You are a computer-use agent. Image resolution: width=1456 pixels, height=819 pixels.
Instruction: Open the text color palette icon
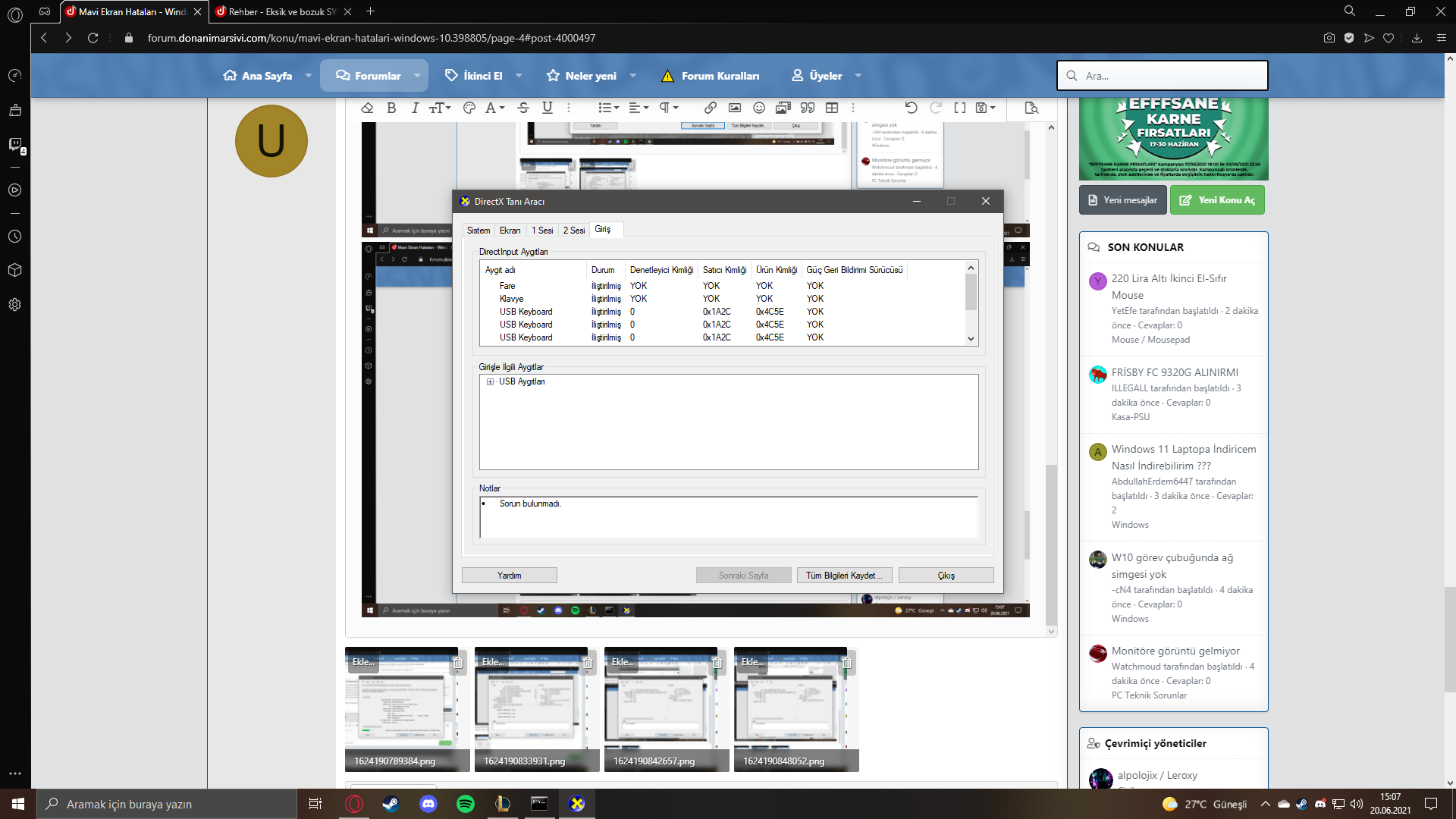[469, 108]
